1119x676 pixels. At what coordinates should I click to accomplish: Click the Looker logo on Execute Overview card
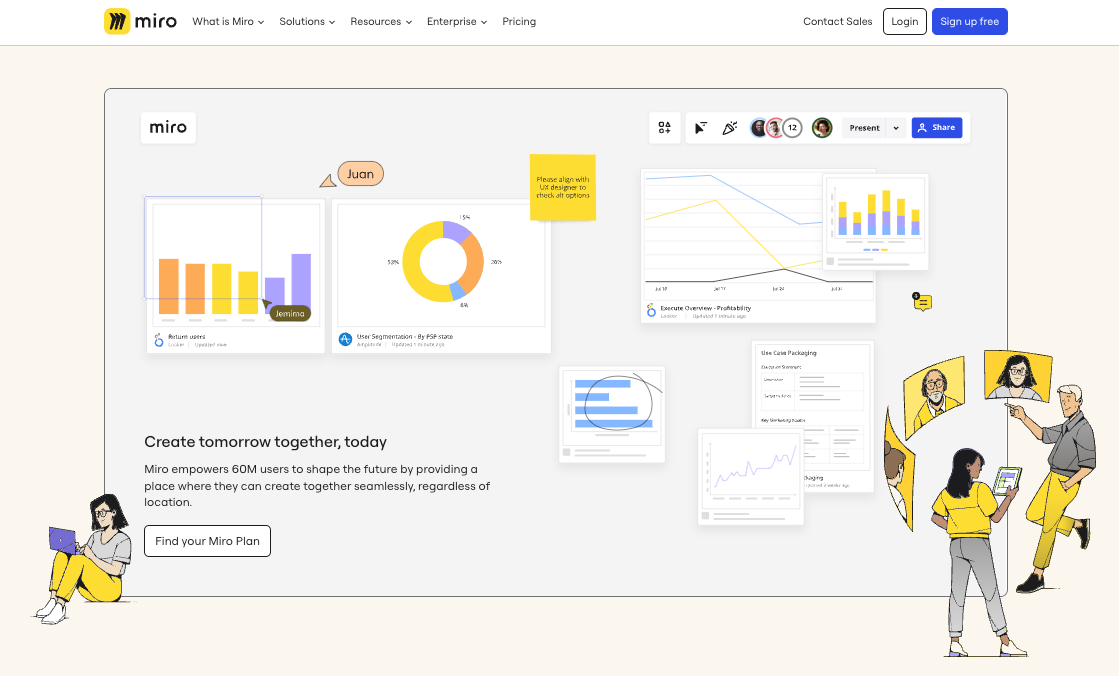tap(653, 309)
